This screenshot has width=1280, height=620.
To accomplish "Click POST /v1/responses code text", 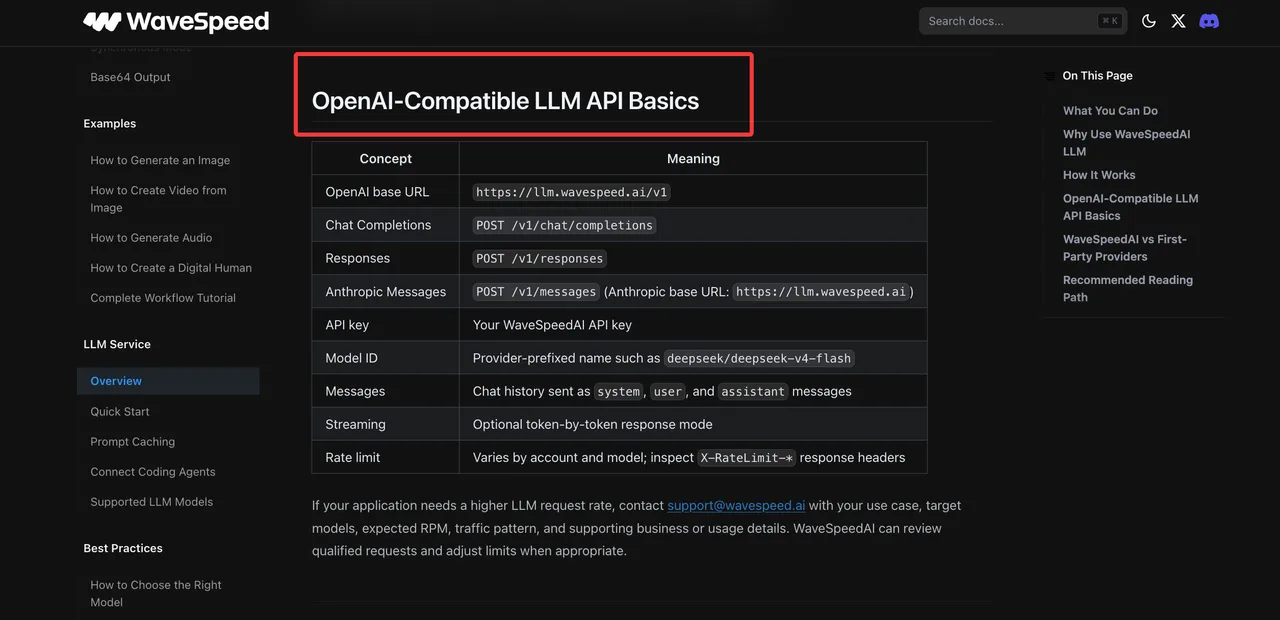I will pyautogui.click(x=539, y=258).
